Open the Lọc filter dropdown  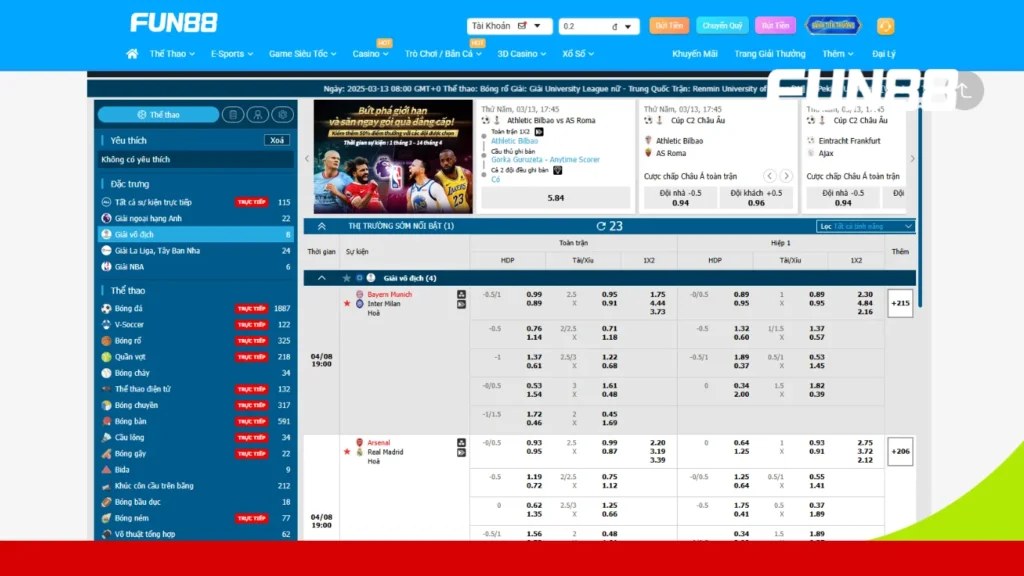[x=865, y=226]
